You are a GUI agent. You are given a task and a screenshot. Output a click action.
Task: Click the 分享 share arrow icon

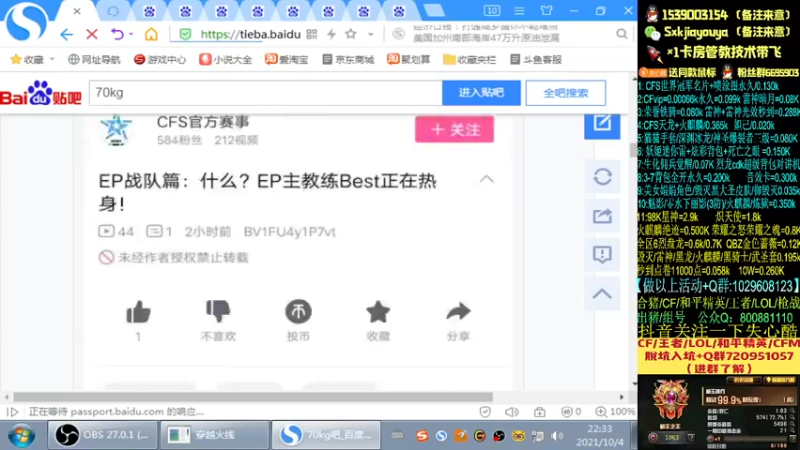(458, 312)
